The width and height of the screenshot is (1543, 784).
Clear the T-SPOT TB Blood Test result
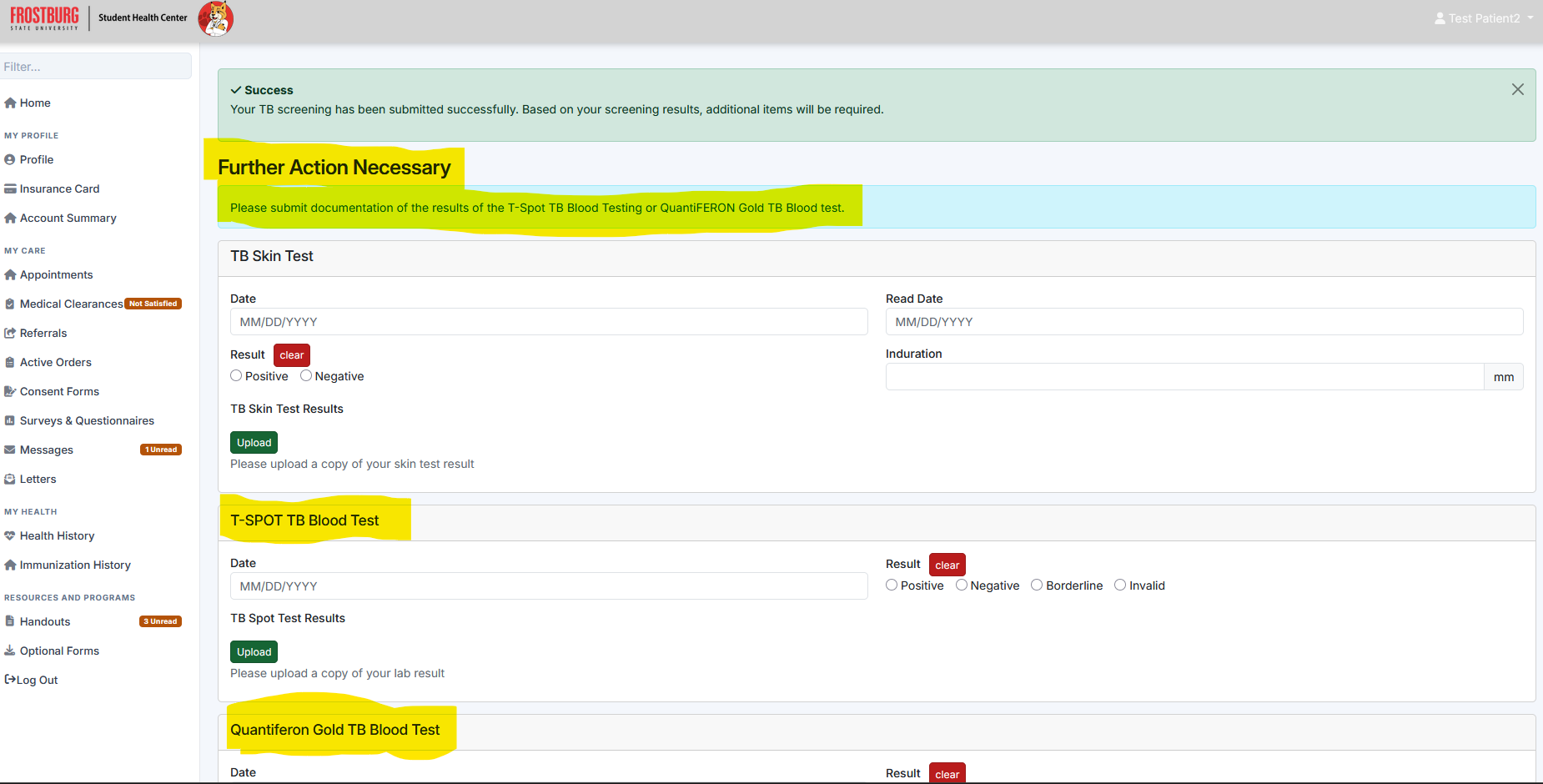(947, 565)
